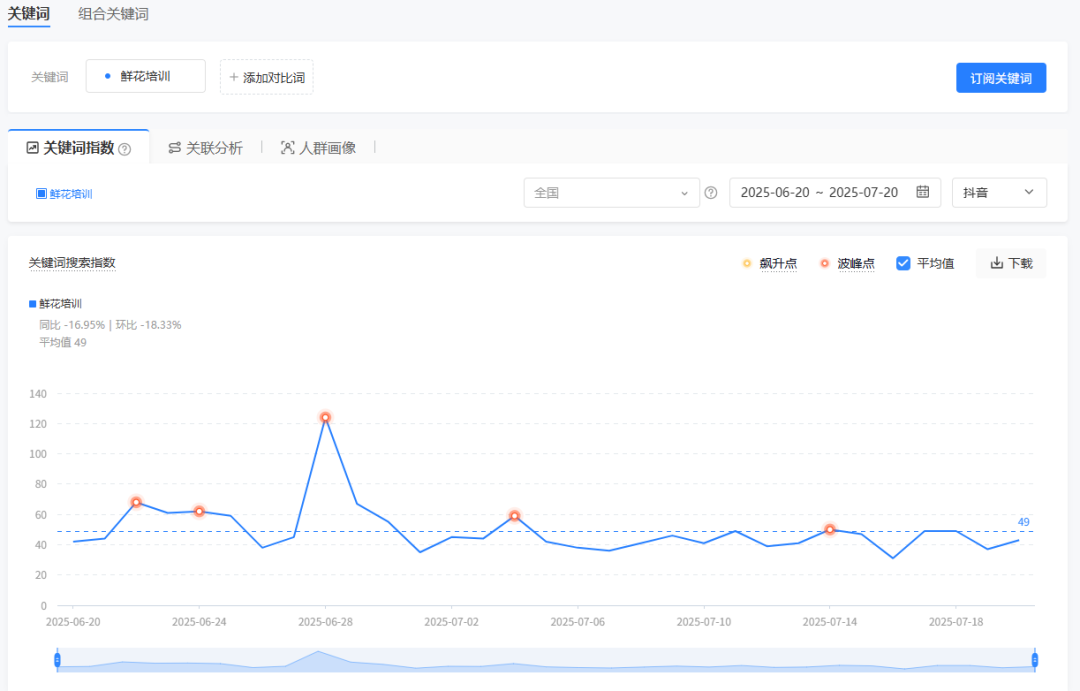Click the 关键词搜索指数 title link
This screenshot has width=1080, height=691.
coord(72,263)
